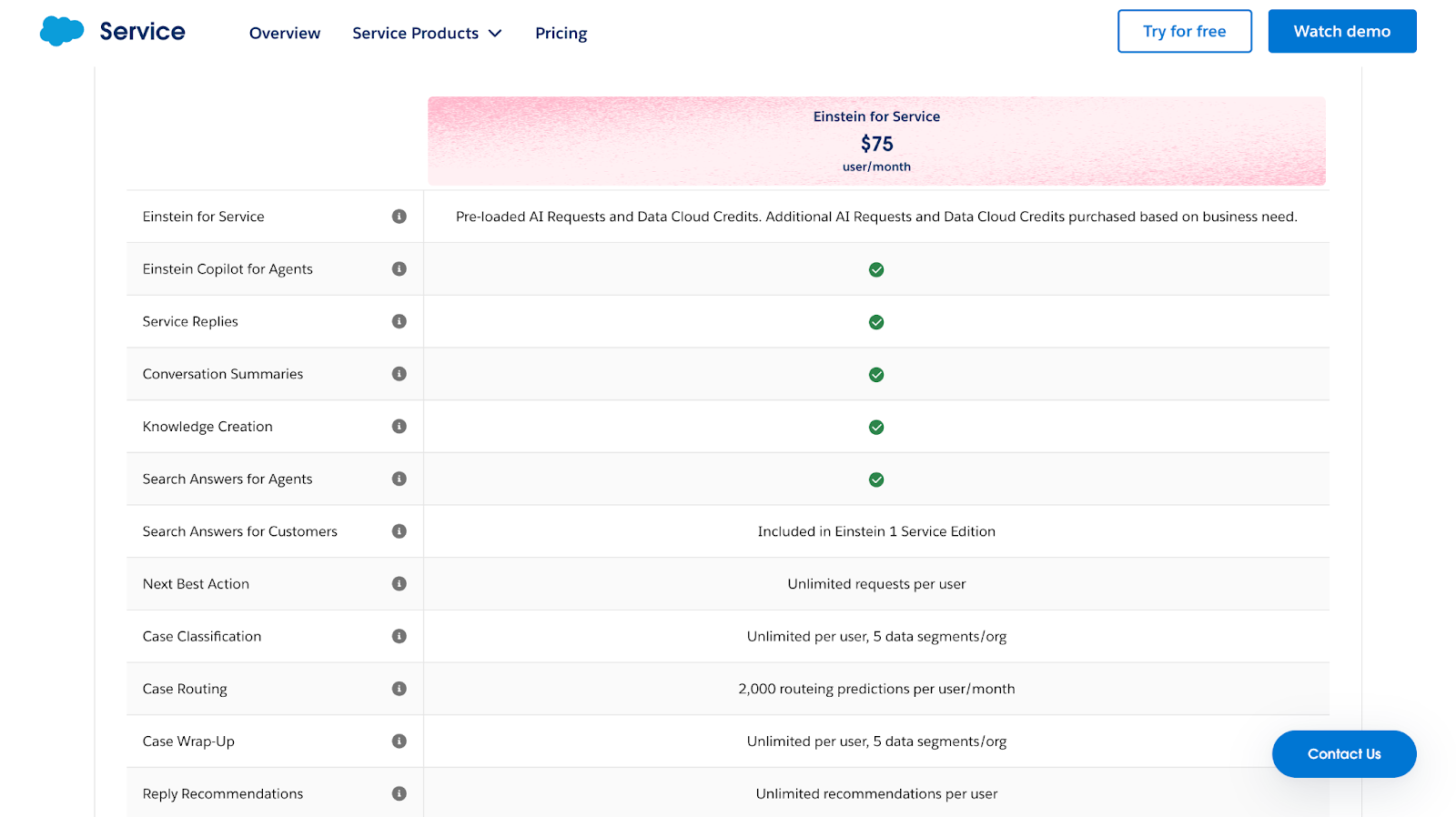Click info icon next to Case Routing

pyautogui.click(x=399, y=689)
